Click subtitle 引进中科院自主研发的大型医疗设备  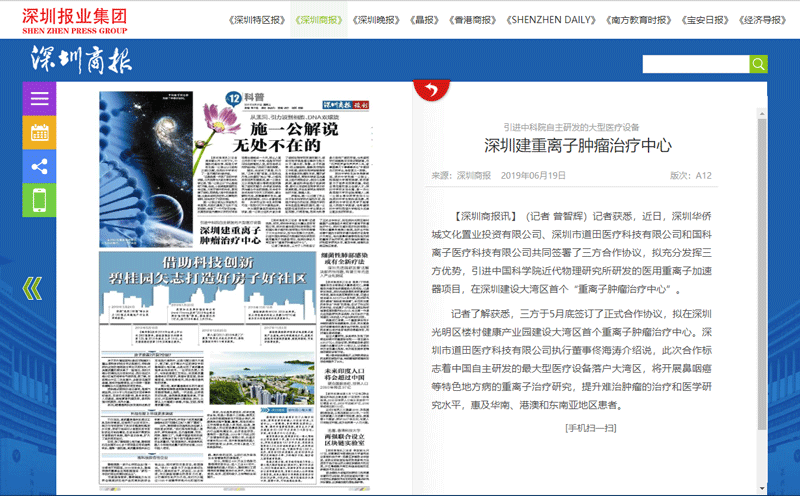click(x=571, y=127)
